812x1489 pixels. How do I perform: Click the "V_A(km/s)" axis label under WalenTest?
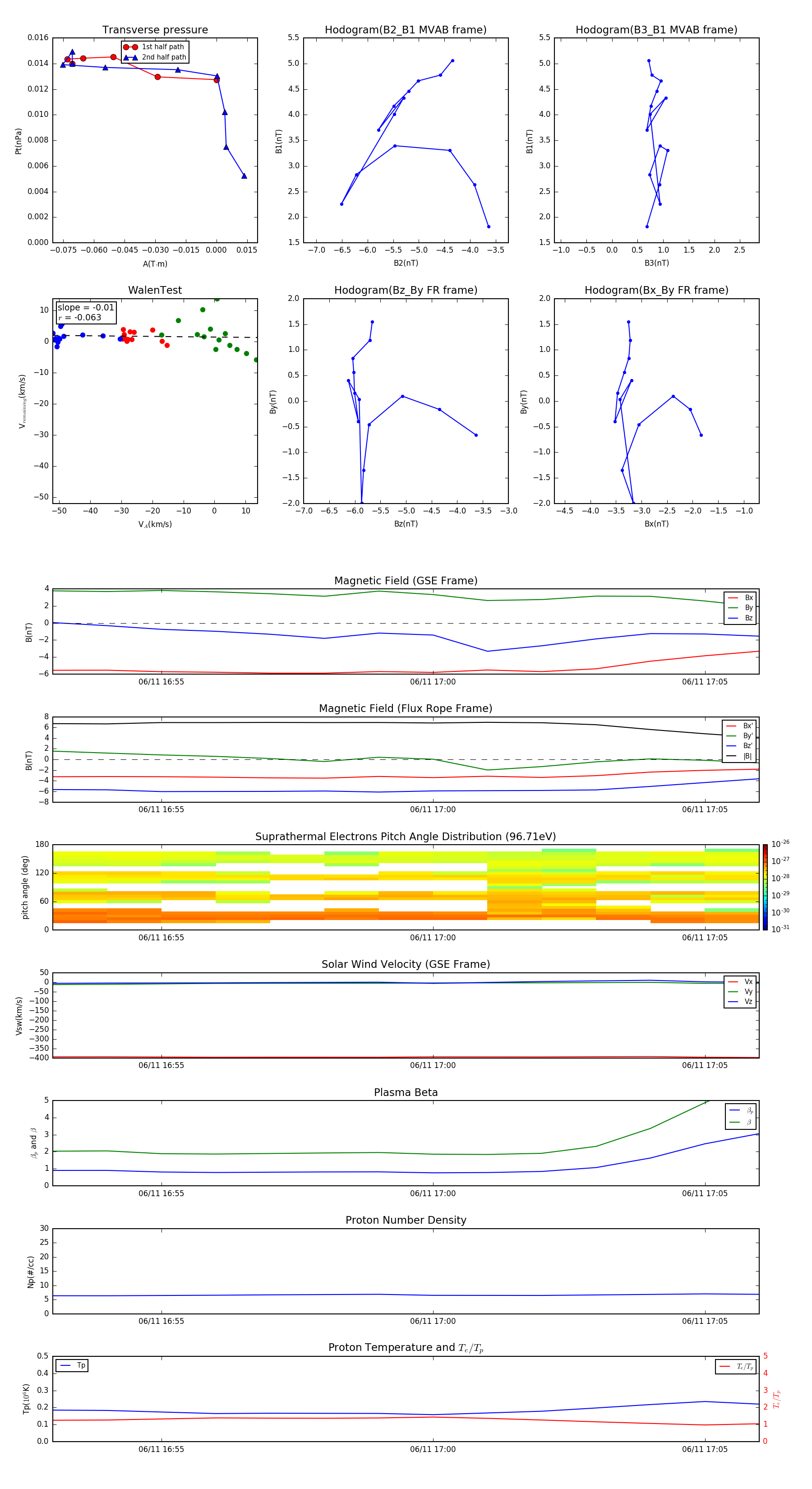155,524
